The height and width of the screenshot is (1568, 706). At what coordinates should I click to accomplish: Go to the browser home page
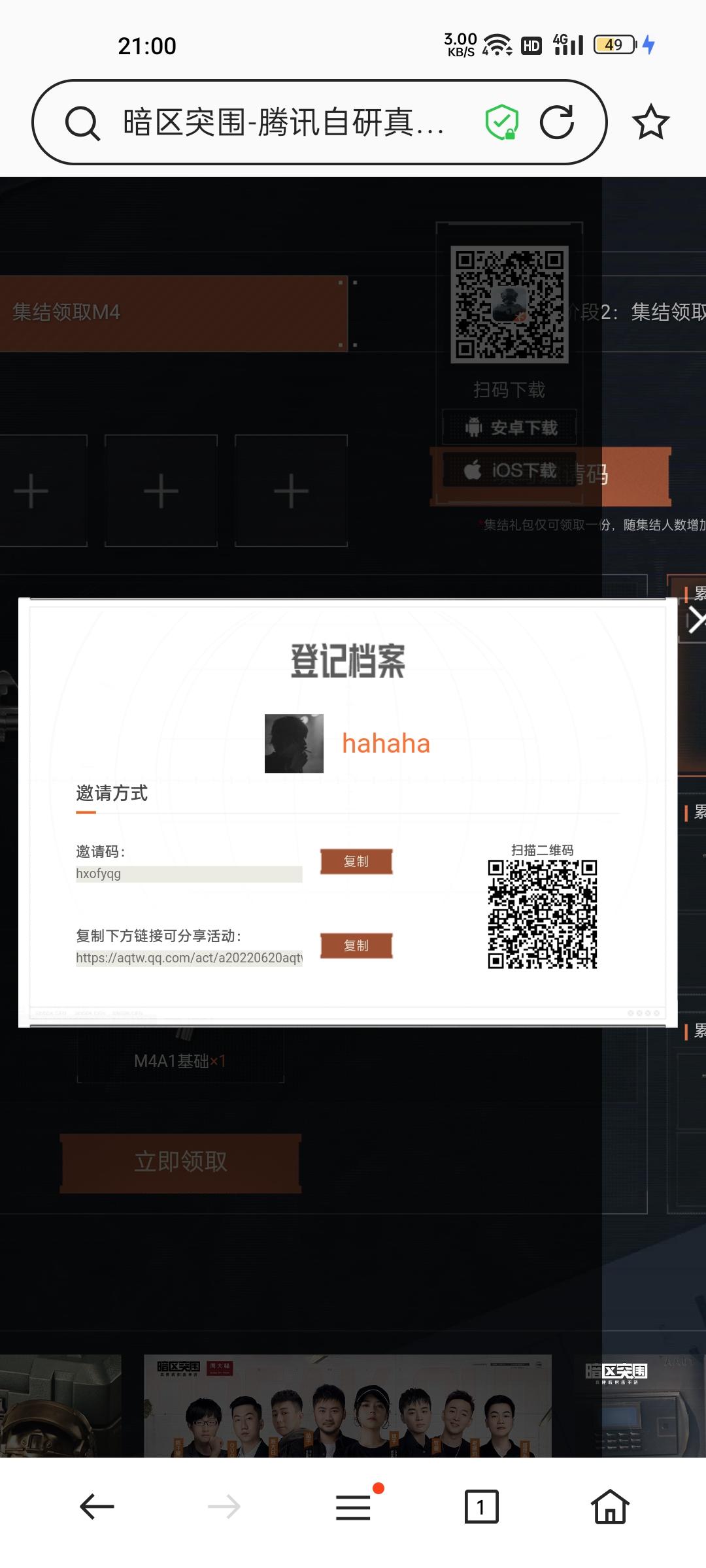point(610,1507)
